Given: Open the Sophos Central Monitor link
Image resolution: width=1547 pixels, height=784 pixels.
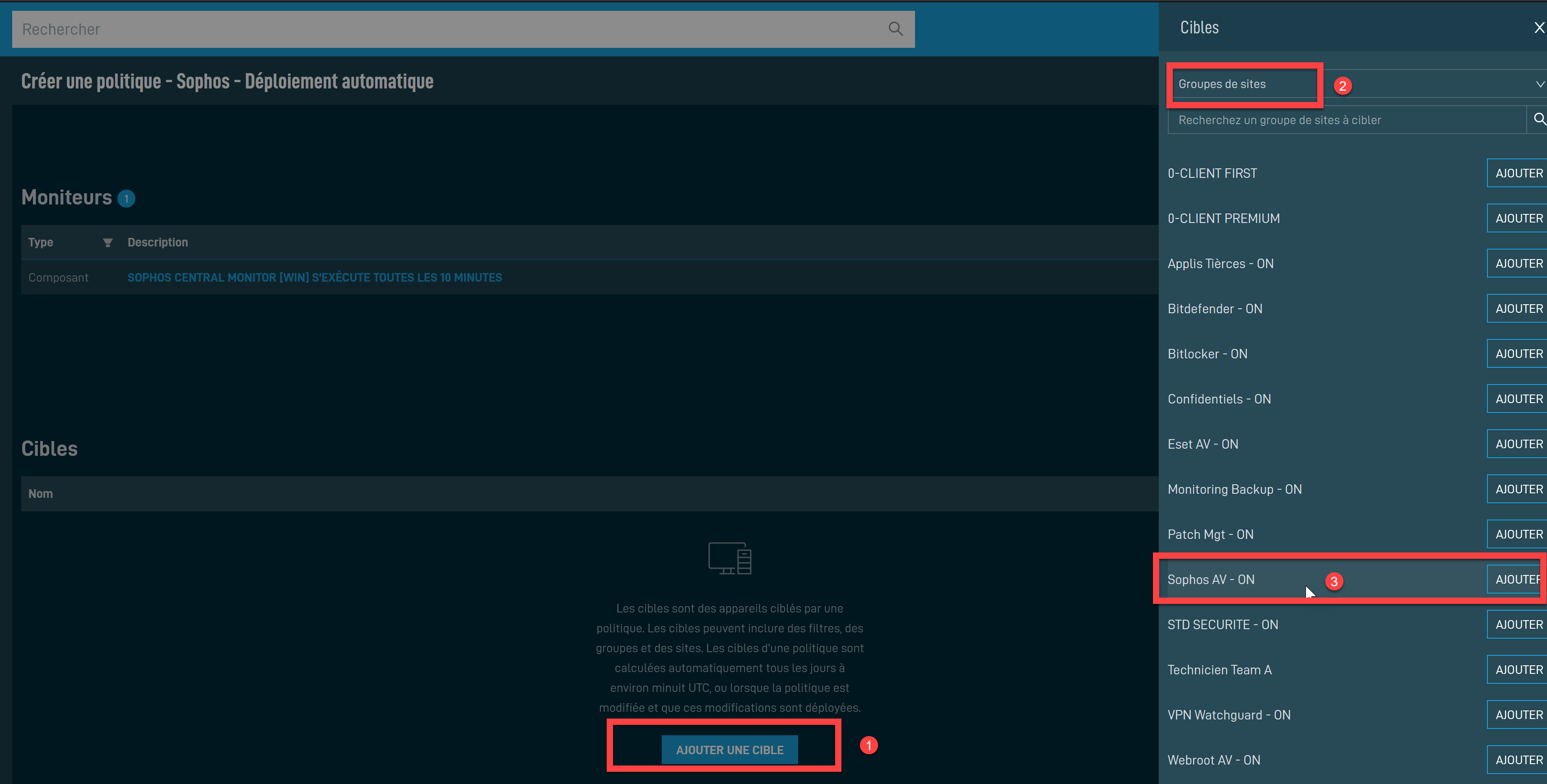Looking at the screenshot, I should (314, 277).
